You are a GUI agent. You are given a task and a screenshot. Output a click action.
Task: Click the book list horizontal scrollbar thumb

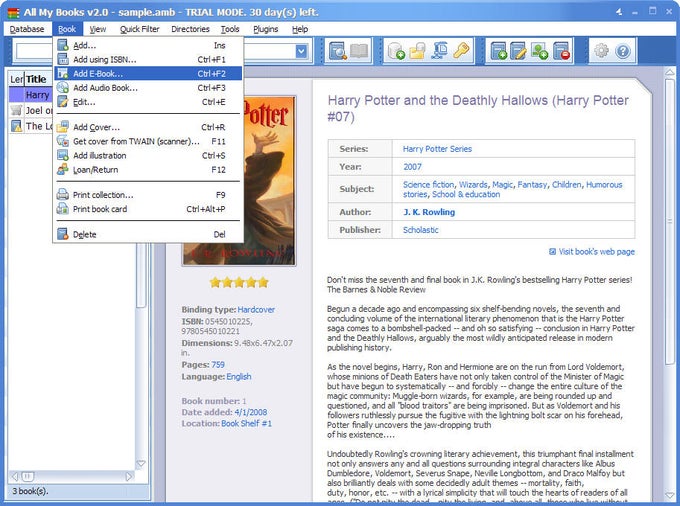pos(27,477)
